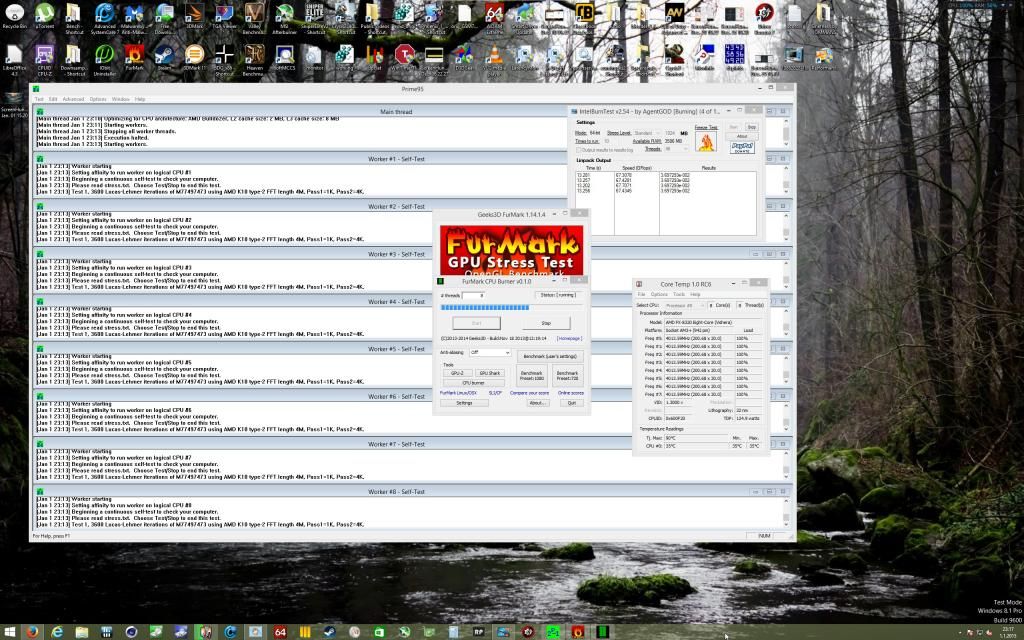Click the About button in IntelBurnTest
Image resolution: width=1024 pixels, height=640 pixels.
(x=742, y=136)
